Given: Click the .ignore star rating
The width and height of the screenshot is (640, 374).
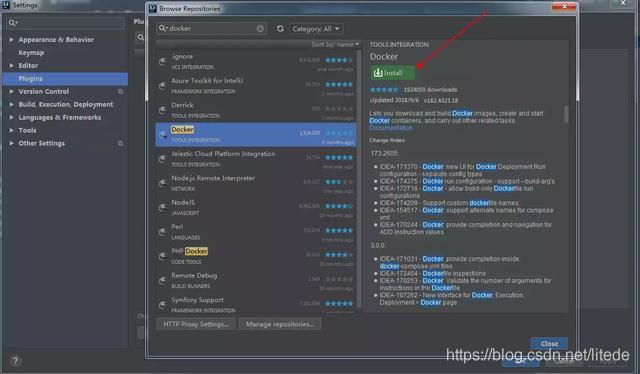Looking at the screenshot, I should click(339, 60).
